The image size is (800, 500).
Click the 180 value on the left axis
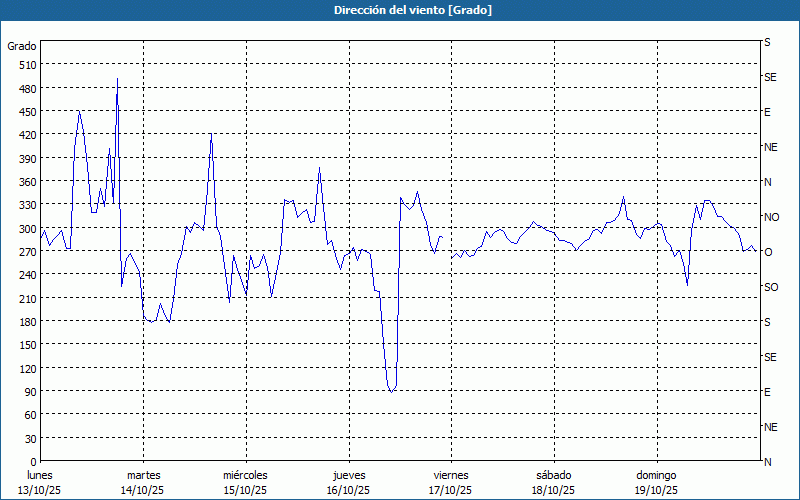25,322
